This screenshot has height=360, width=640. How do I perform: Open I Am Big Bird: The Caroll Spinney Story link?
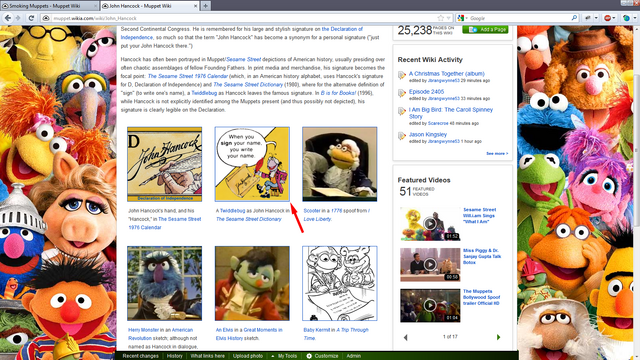tap(451, 113)
